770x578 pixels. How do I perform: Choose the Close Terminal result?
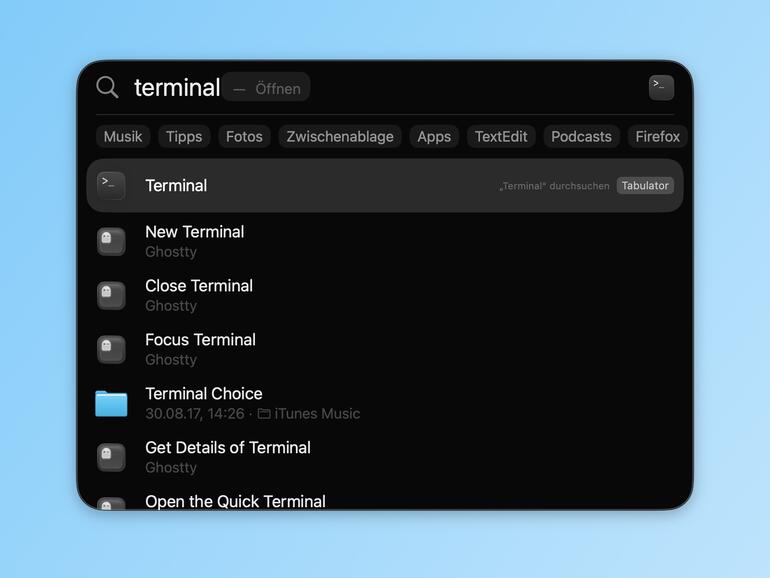click(385, 295)
